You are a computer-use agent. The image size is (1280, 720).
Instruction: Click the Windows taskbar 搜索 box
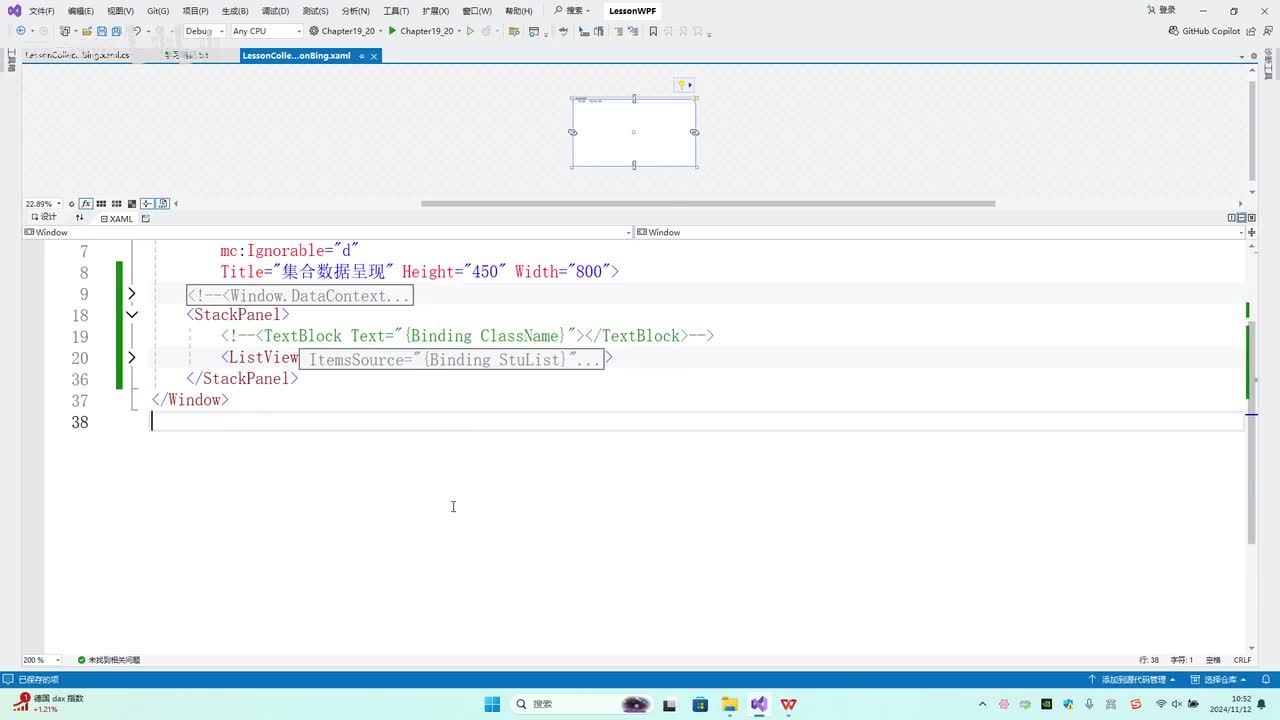(583, 704)
